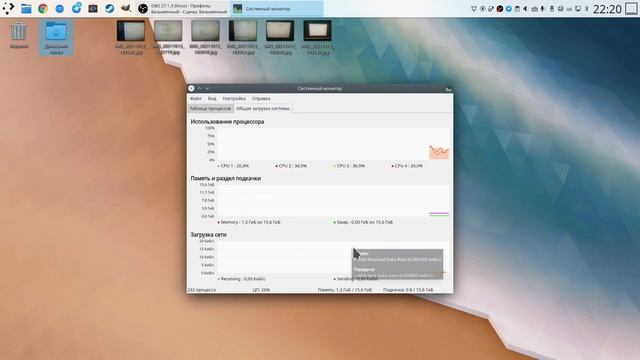Open Google Chrome from the panel

pyautogui.click(x=43, y=9)
